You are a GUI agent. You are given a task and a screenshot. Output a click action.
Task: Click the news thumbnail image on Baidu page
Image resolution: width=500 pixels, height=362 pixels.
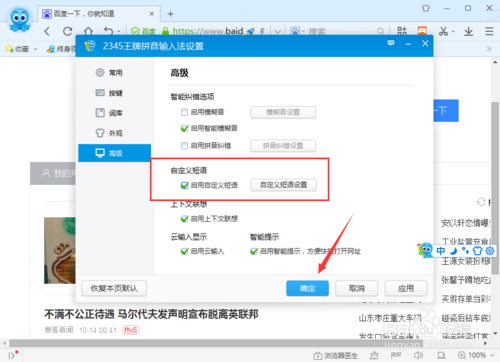click(60, 250)
